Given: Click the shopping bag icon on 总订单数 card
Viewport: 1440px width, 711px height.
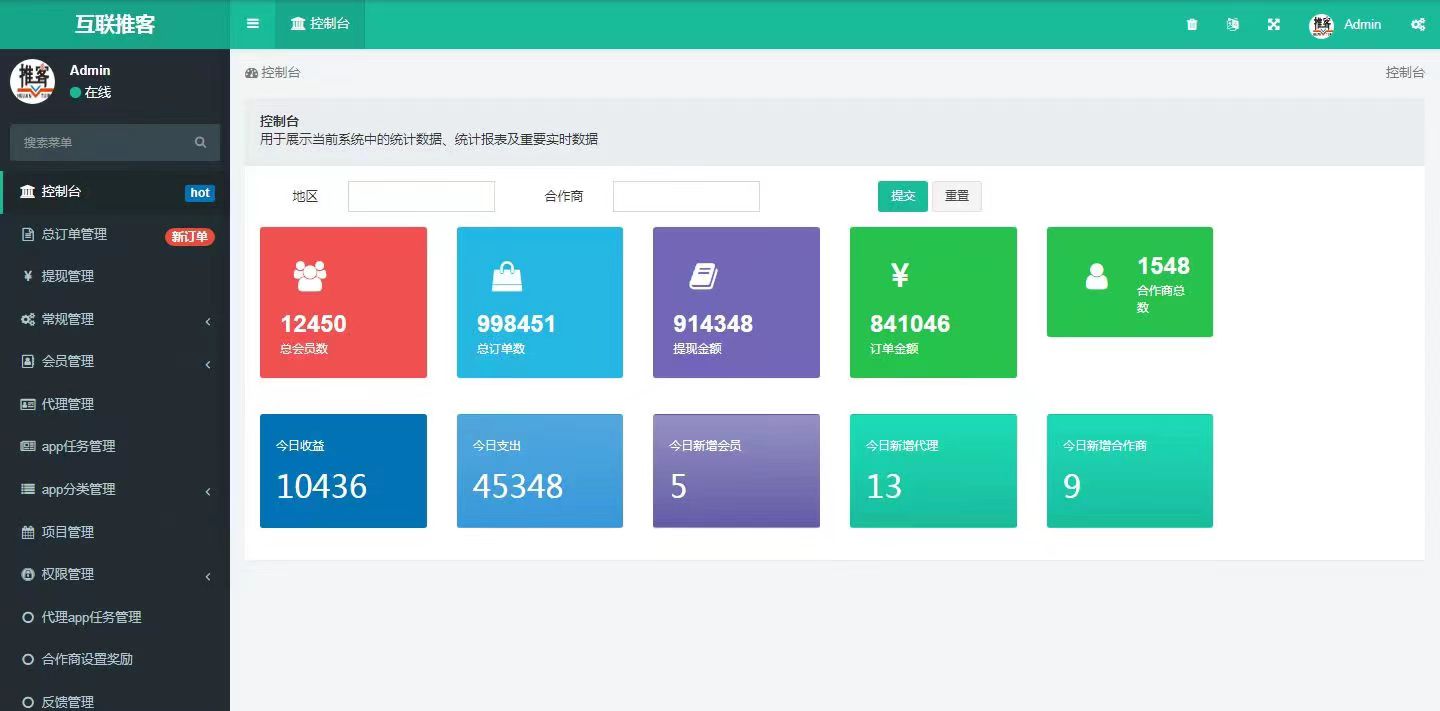Looking at the screenshot, I should [507, 275].
